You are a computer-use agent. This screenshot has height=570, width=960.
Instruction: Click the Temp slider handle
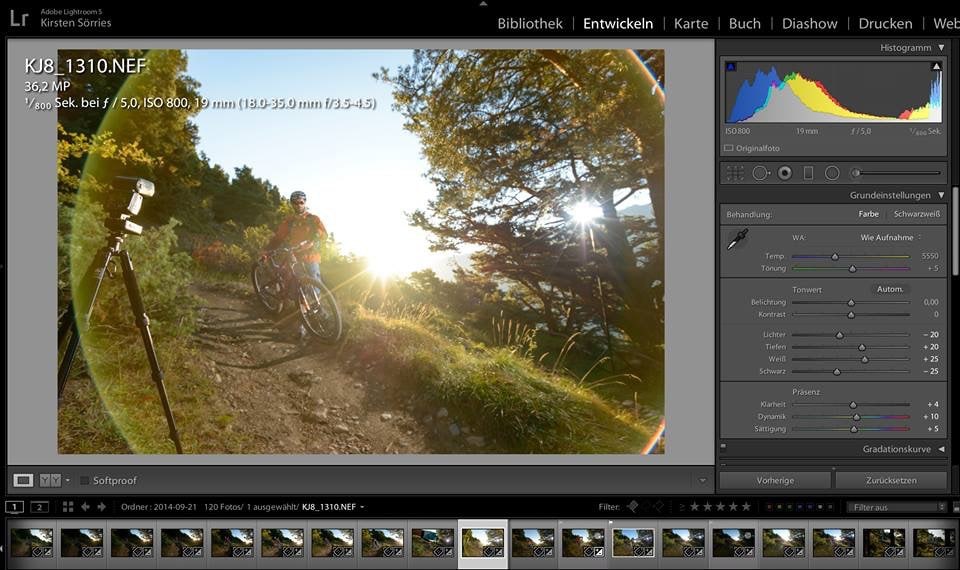[x=834, y=257]
